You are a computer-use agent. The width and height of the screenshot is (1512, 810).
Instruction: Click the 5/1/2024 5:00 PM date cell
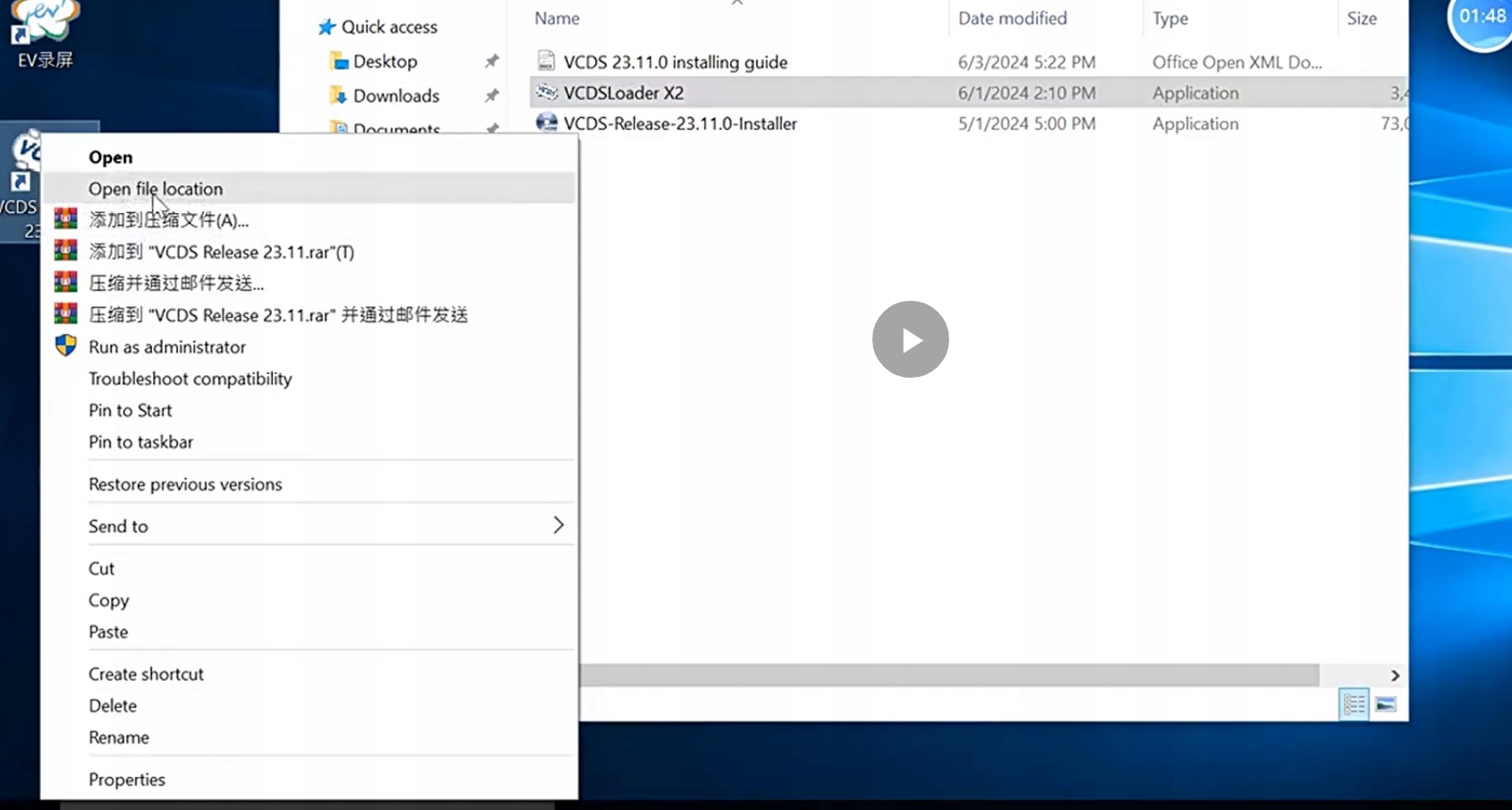1026,124
